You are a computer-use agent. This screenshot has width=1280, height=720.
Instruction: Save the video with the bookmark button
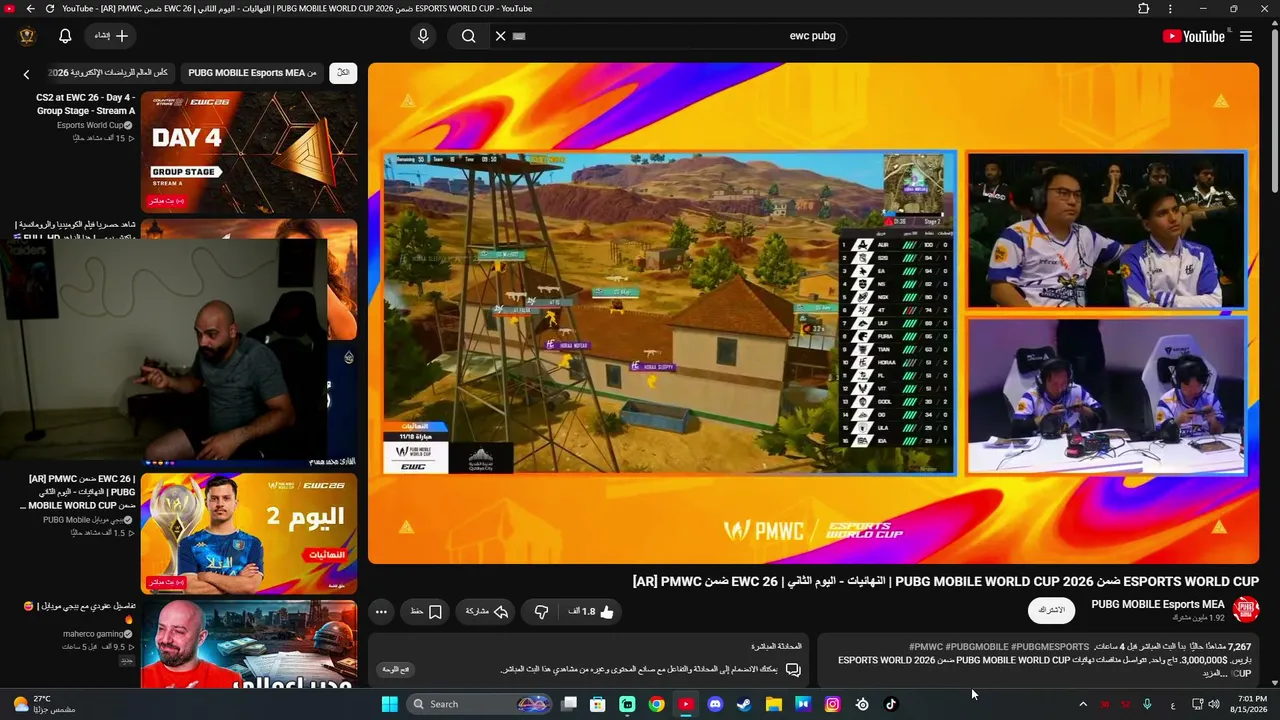pos(425,611)
